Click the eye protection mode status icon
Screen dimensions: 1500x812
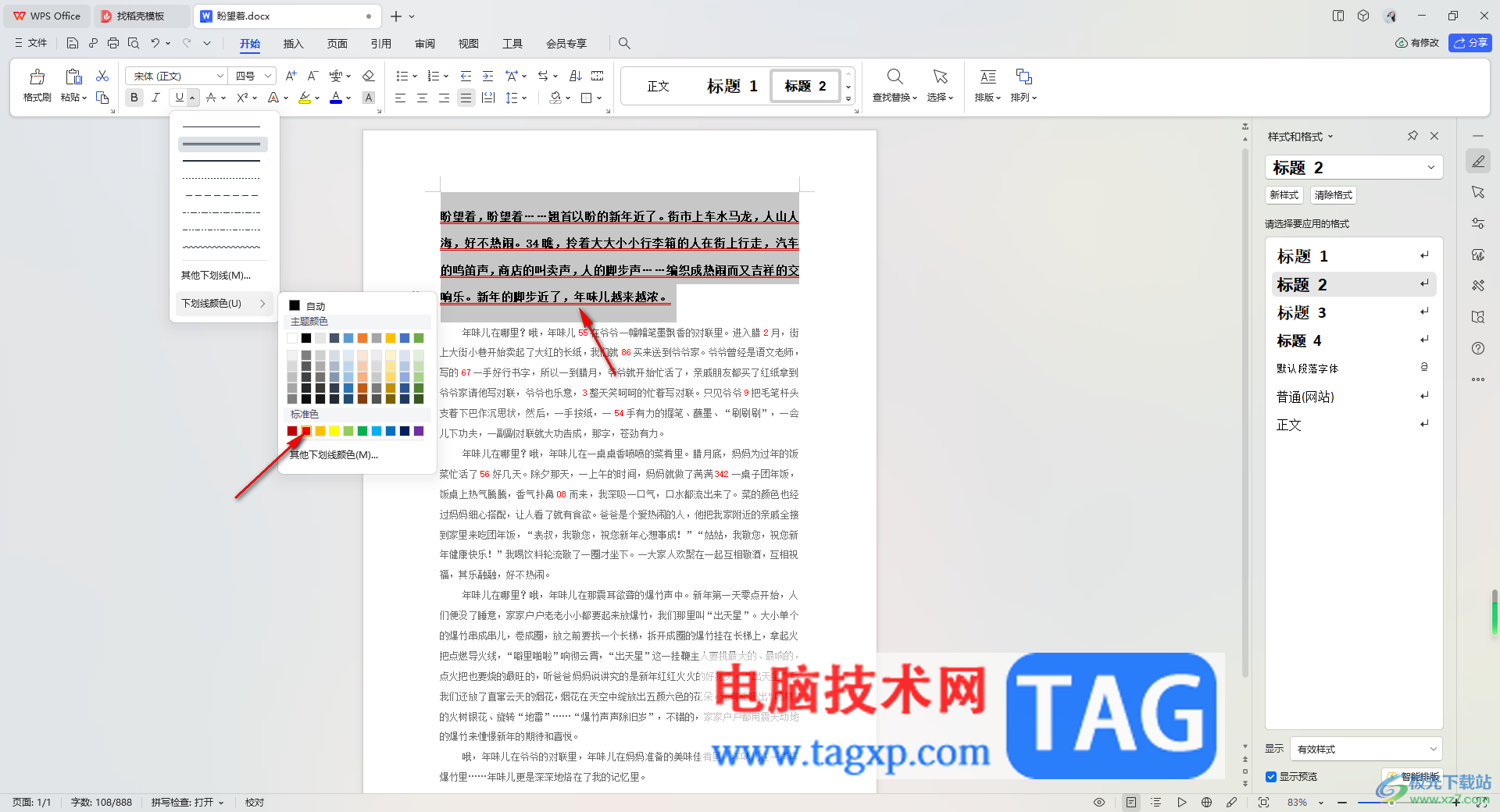click(1099, 802)
